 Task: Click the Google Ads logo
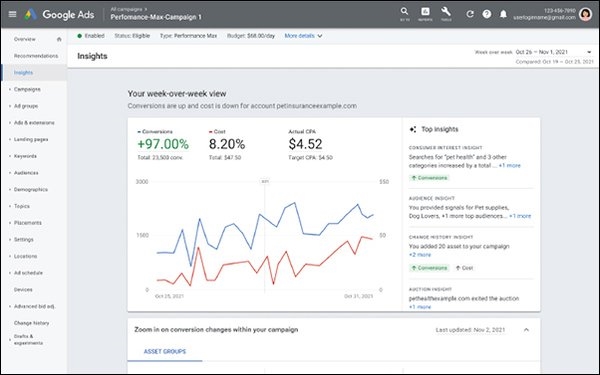click(x=59, y=15)
